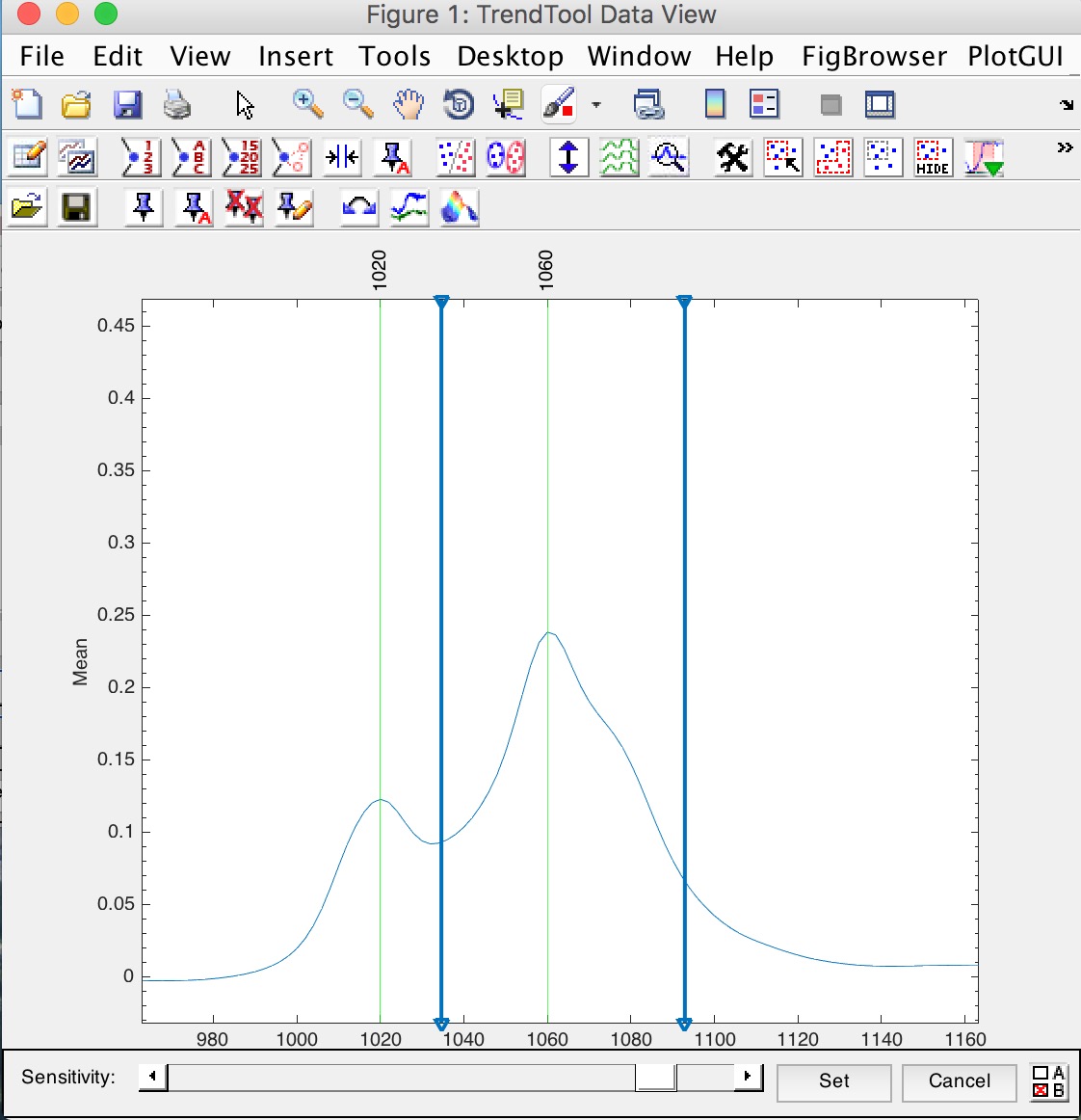Image resolution: width=1081 pixels, height=1120 pixels.
Task: Select the Pan hand tool
Action: coord(409,104)
